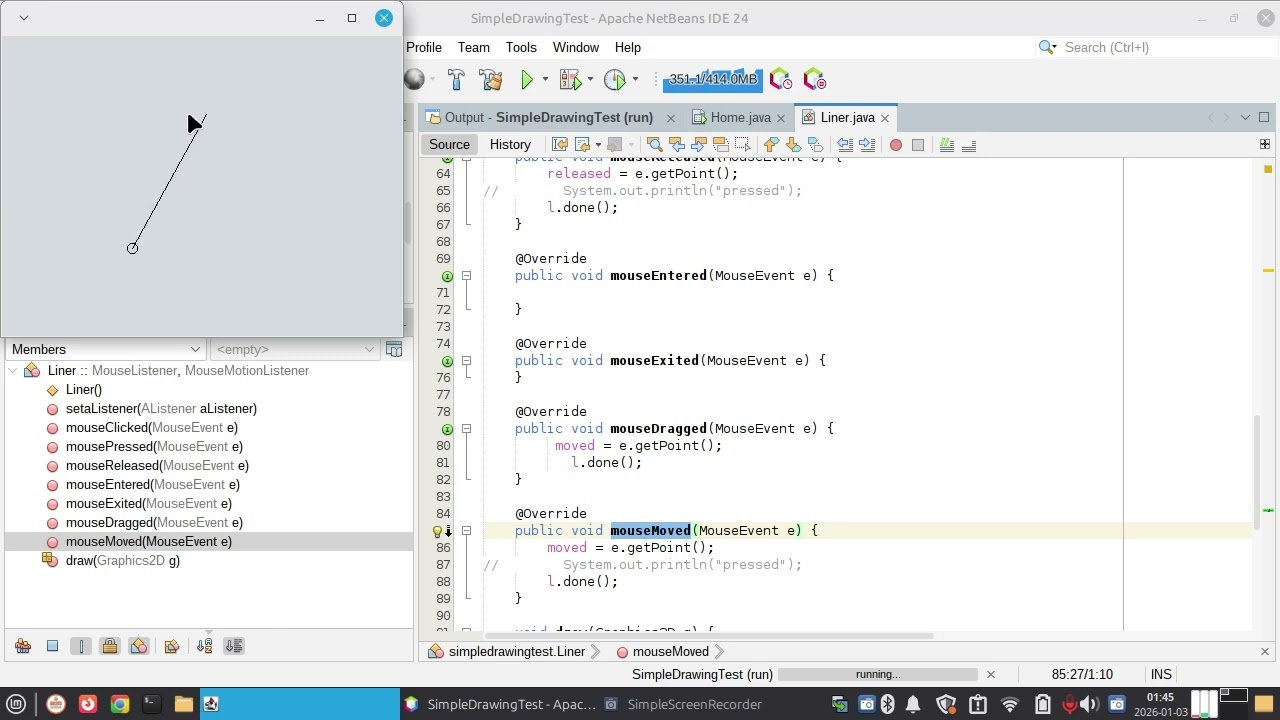This screenshot has height=720, width=1280.
Task: Click Shift Line Left icon
Action: click(845, 145)
